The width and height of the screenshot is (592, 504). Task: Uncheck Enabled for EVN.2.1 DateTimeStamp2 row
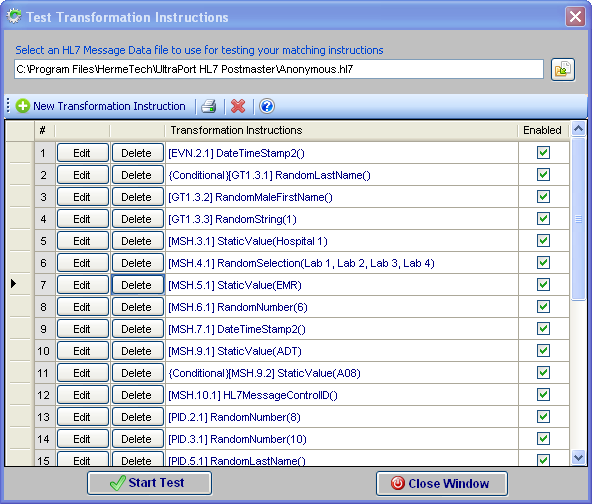click(543, 153)
